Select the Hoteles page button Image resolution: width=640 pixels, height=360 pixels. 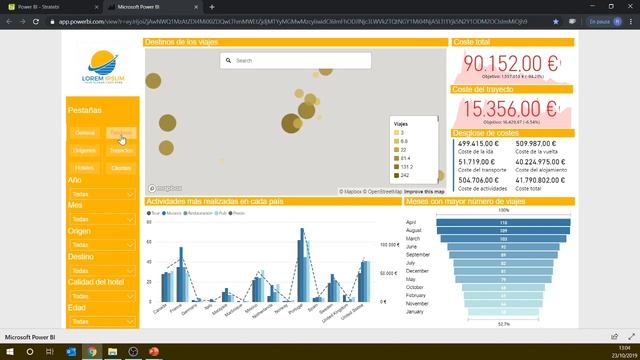[x=84, y=168]
